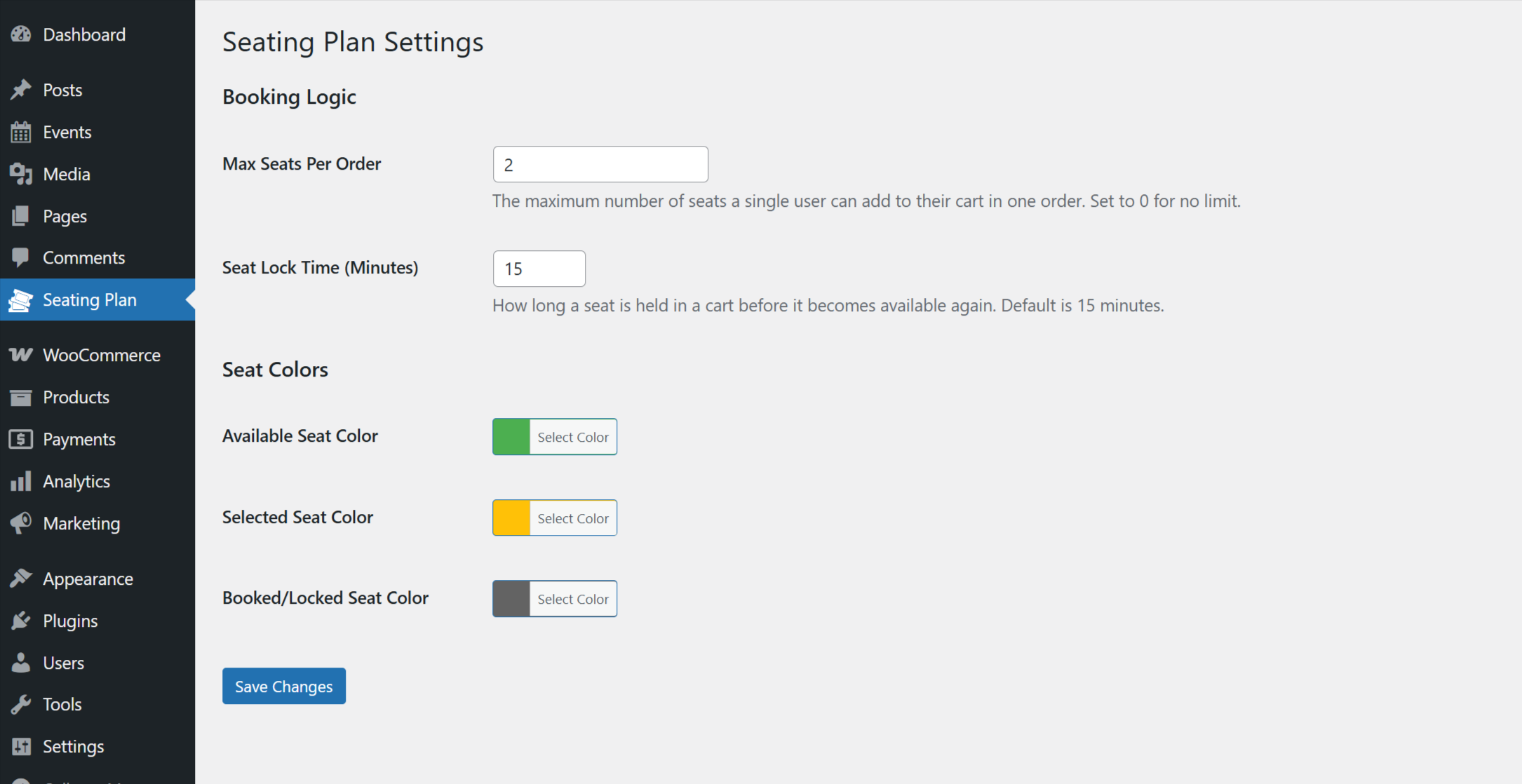The image size is (1522, 784).
Task: Open the Payments menu item
Action: (79, 439)
